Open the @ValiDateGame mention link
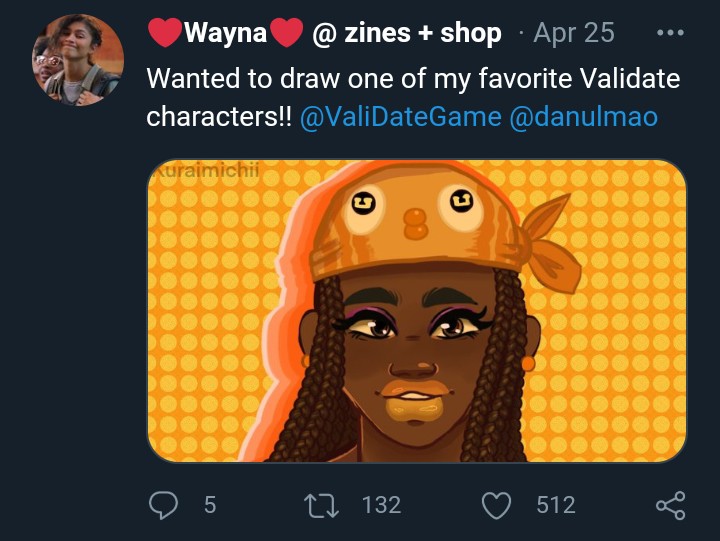 pyautogui.click(x=400, y=117)
